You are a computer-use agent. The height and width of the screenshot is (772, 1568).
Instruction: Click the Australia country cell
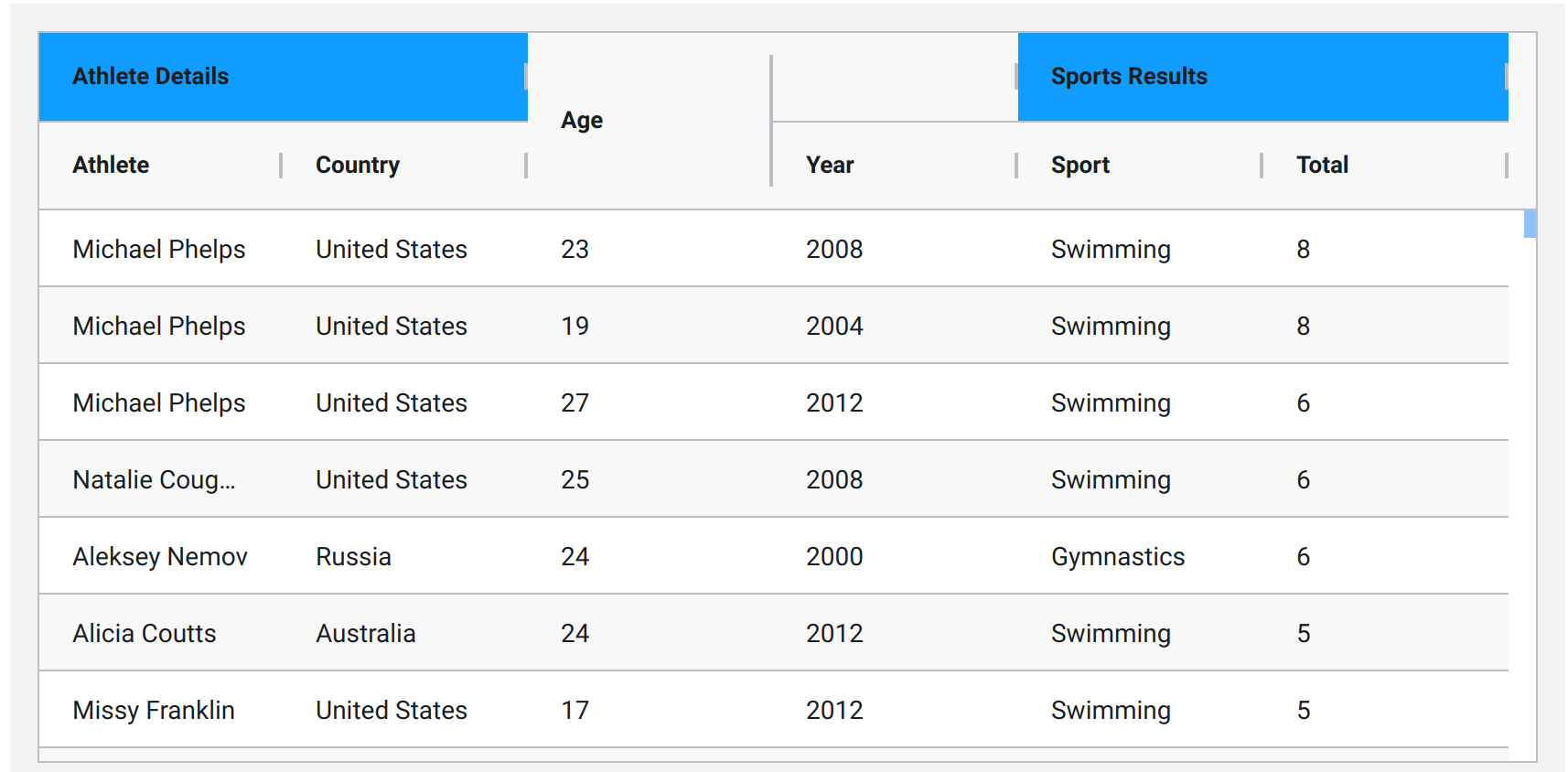[x=366, y=634]
